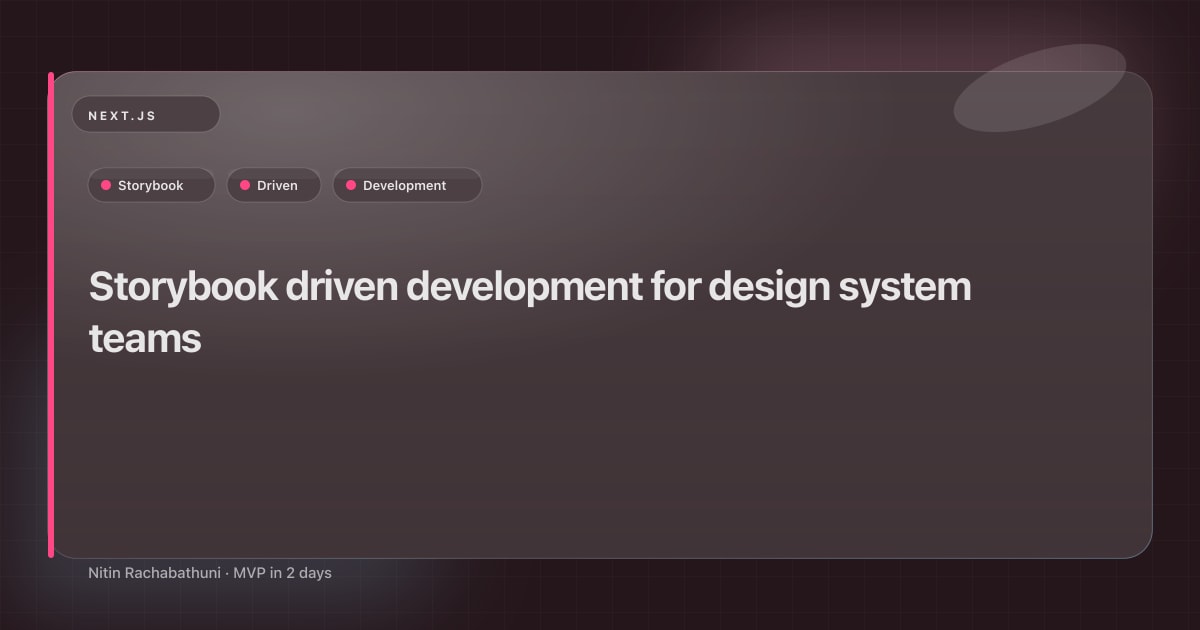The height and width of the screenshot is (630, 1200).
Task: Select the Driven tag chip
Action: pyautogui.click(x=274, y=185)
